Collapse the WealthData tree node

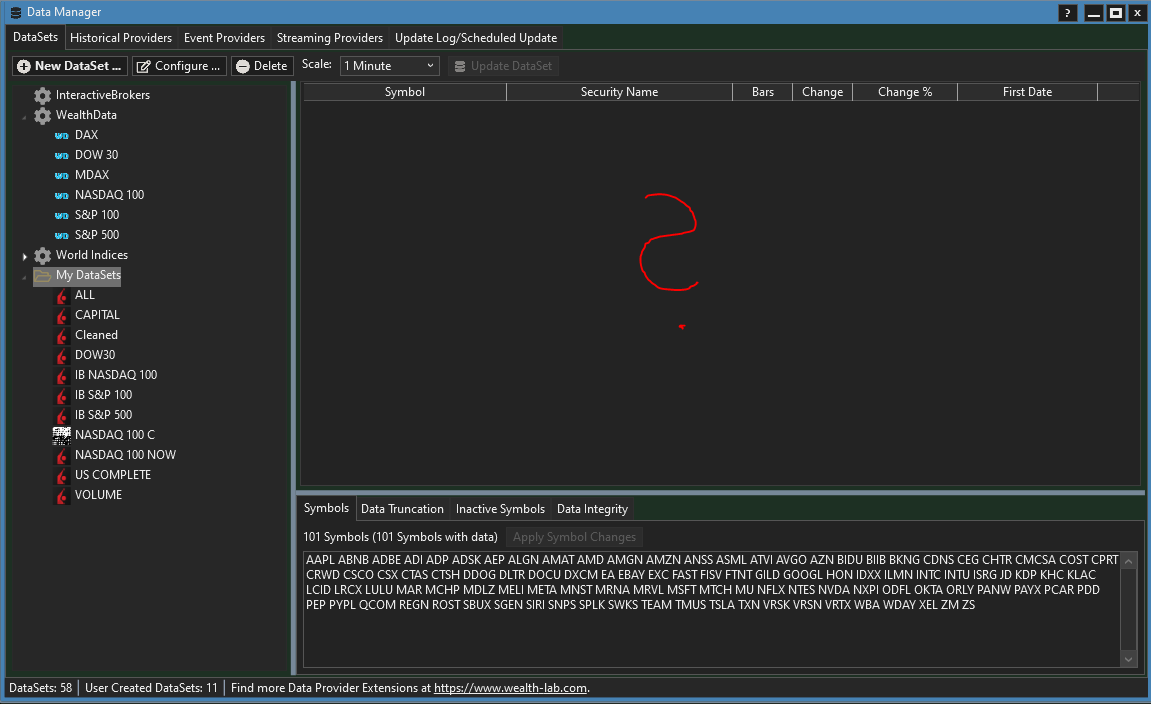coord(24,116)
